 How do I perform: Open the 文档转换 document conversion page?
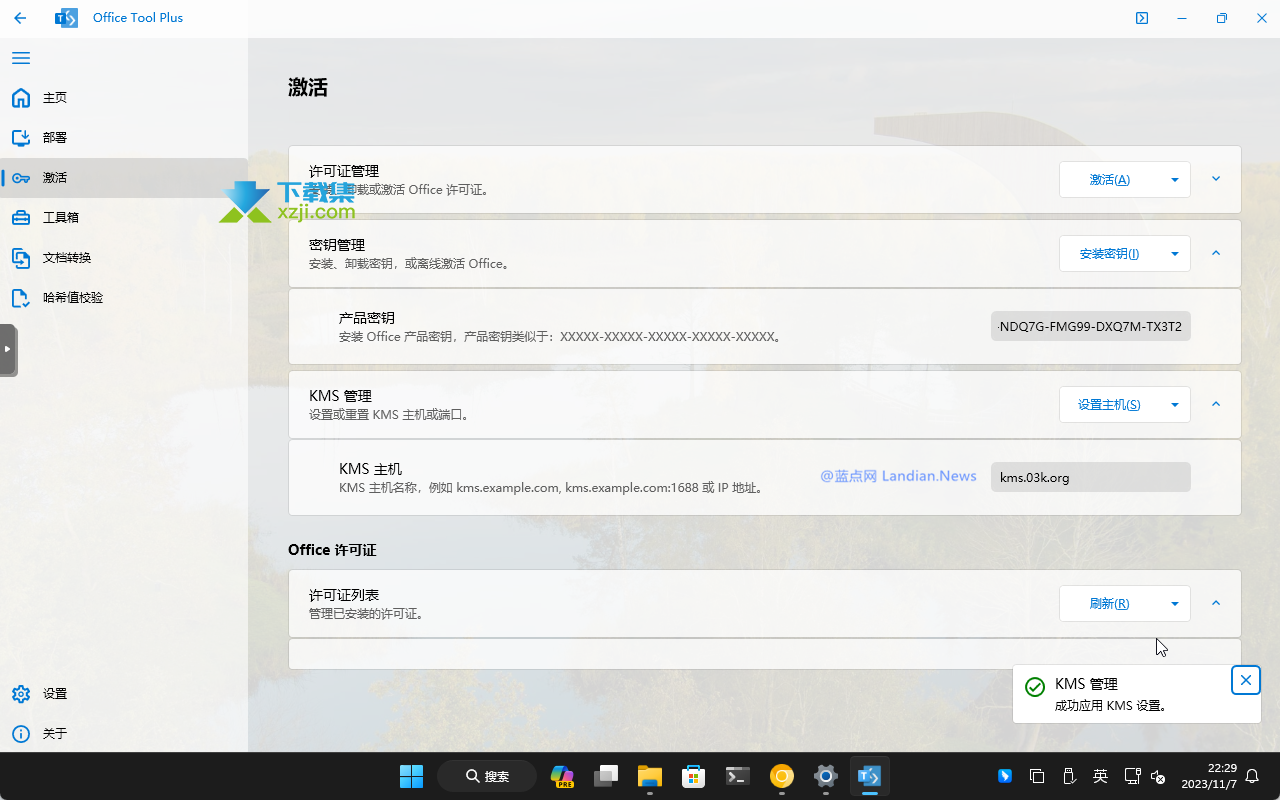124,258
